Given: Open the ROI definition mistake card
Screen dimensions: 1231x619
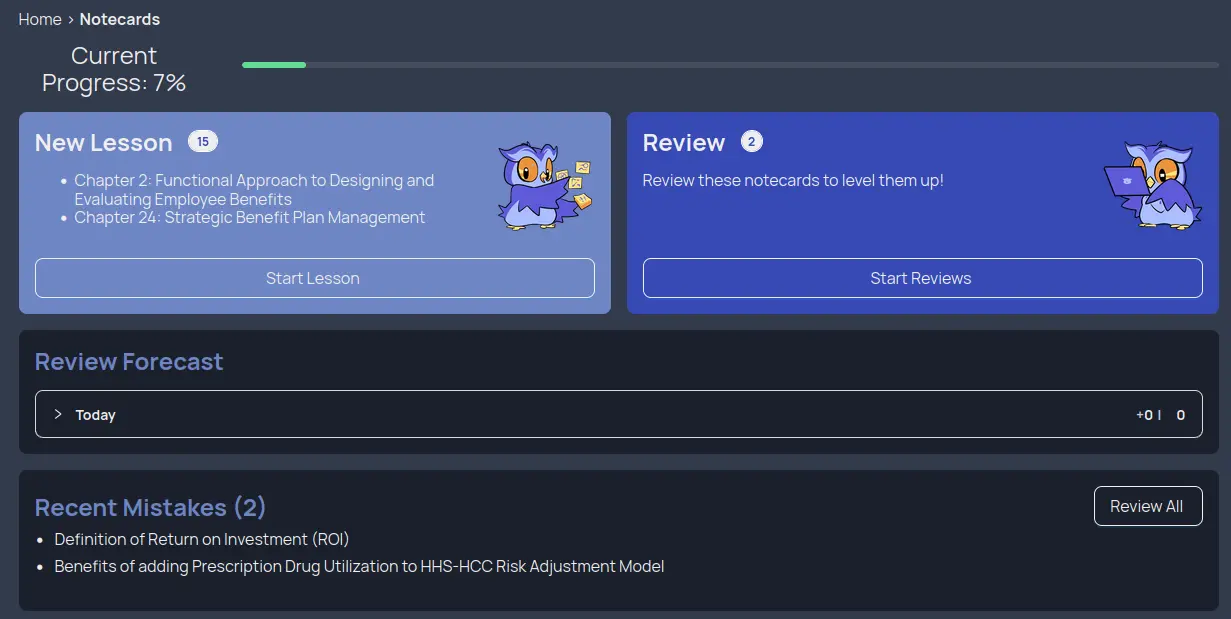Looking at the screenshot, I should click(x=200, y=538).
